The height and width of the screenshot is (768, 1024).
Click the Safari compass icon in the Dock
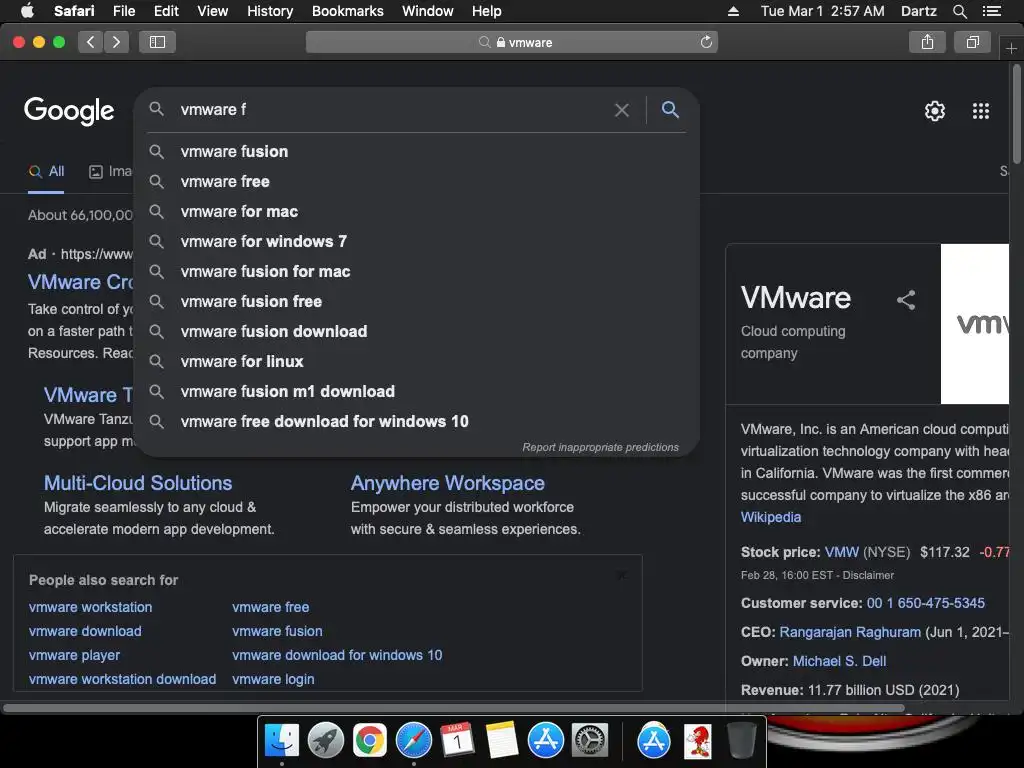(413, 741)
